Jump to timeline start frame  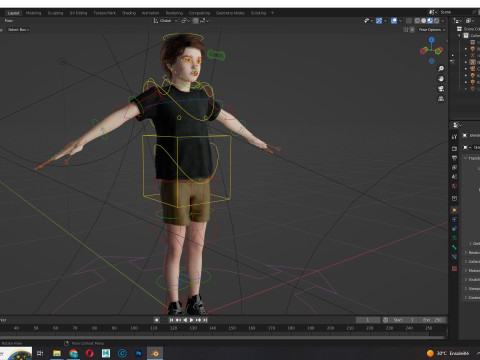(x=171, y=320)
